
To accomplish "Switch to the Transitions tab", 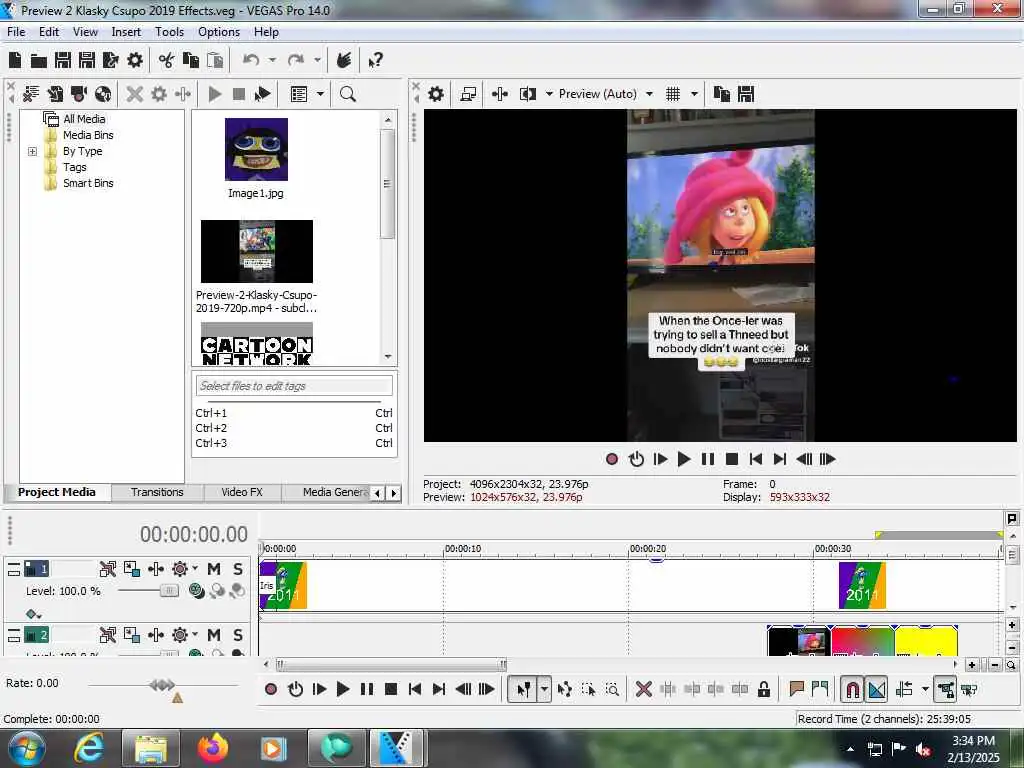I will 157,492.
